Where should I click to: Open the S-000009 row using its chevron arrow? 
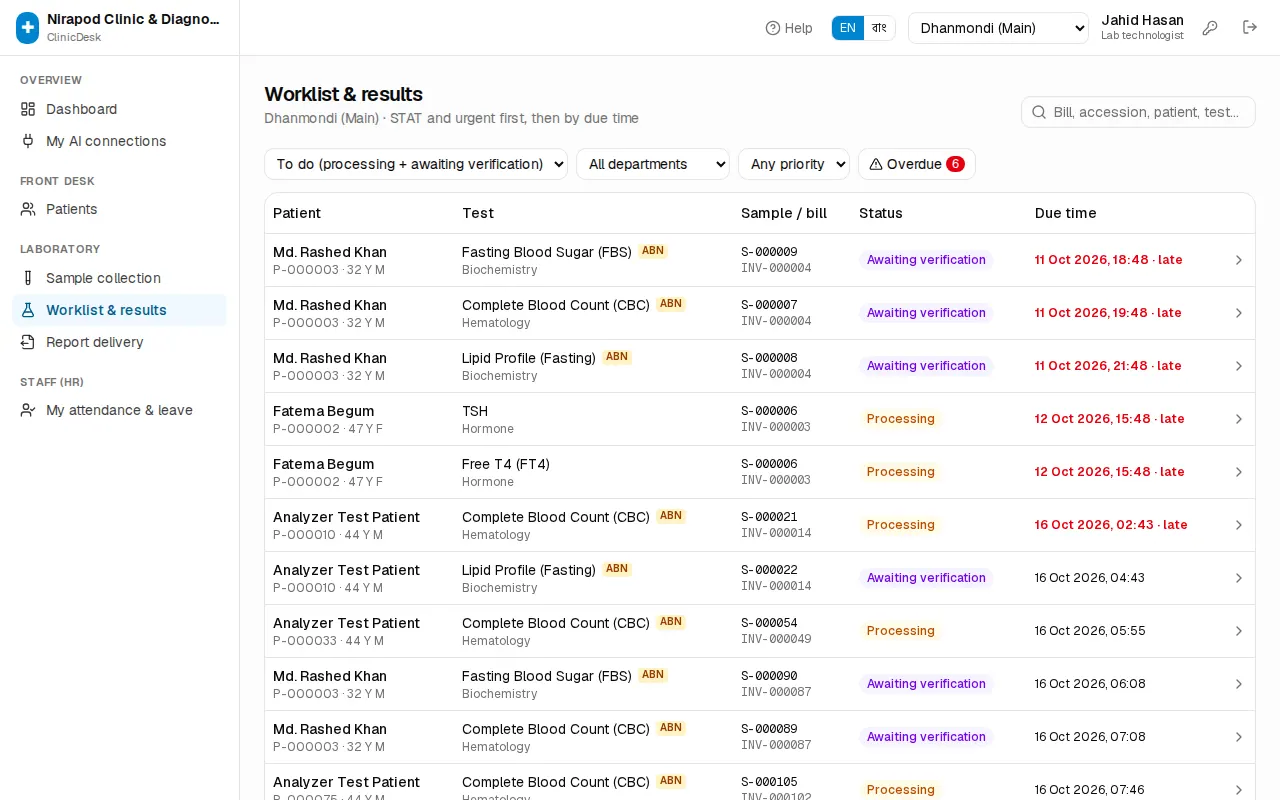pyautogui.click(x=1239, y=260)
